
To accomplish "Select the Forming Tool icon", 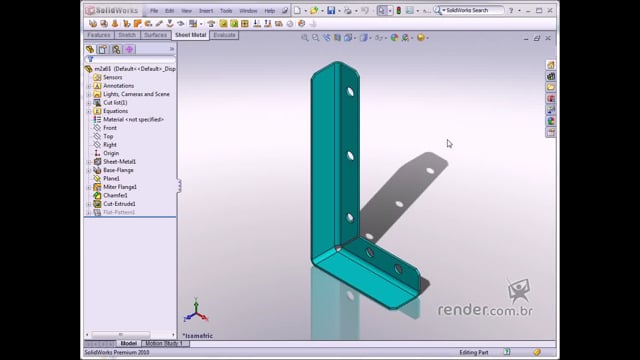I will click(211, 24).
